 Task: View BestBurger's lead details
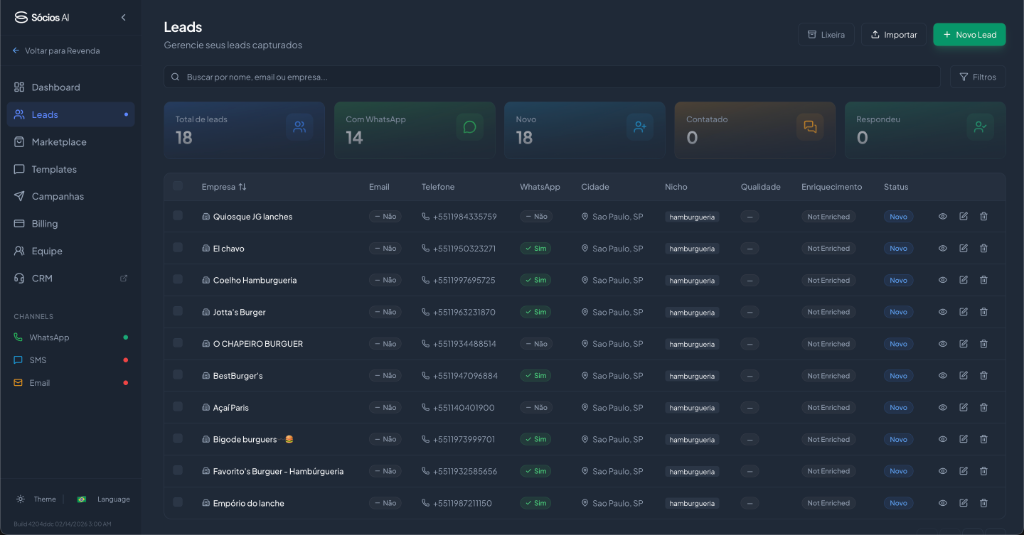942,376
